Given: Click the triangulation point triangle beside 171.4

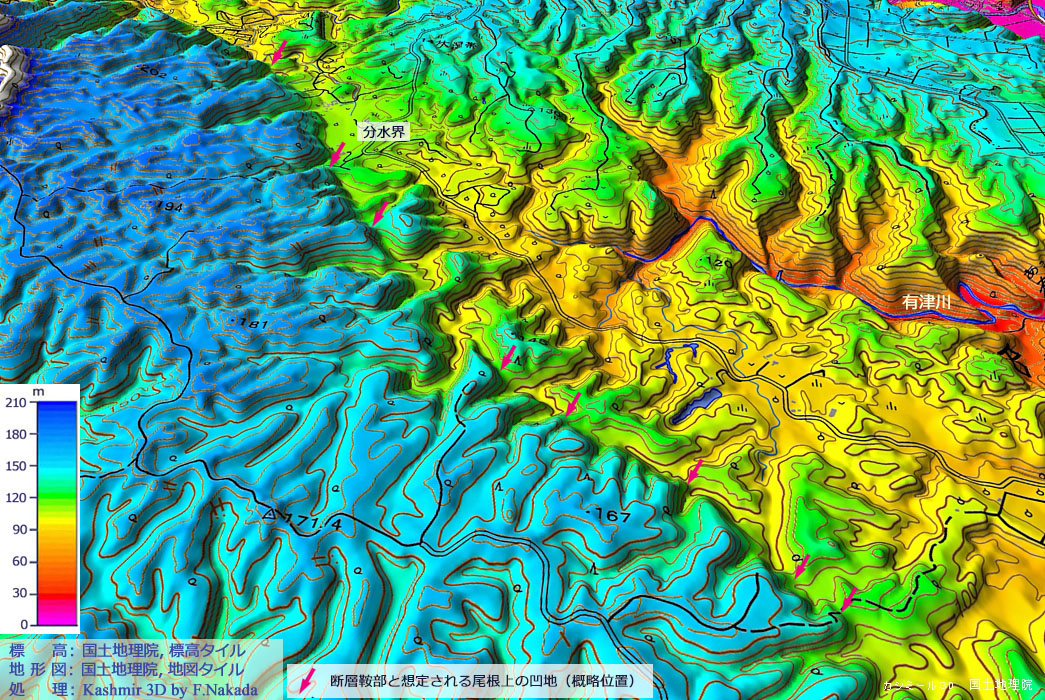Looking at the screenshot, I should click(x=269, y=515).
